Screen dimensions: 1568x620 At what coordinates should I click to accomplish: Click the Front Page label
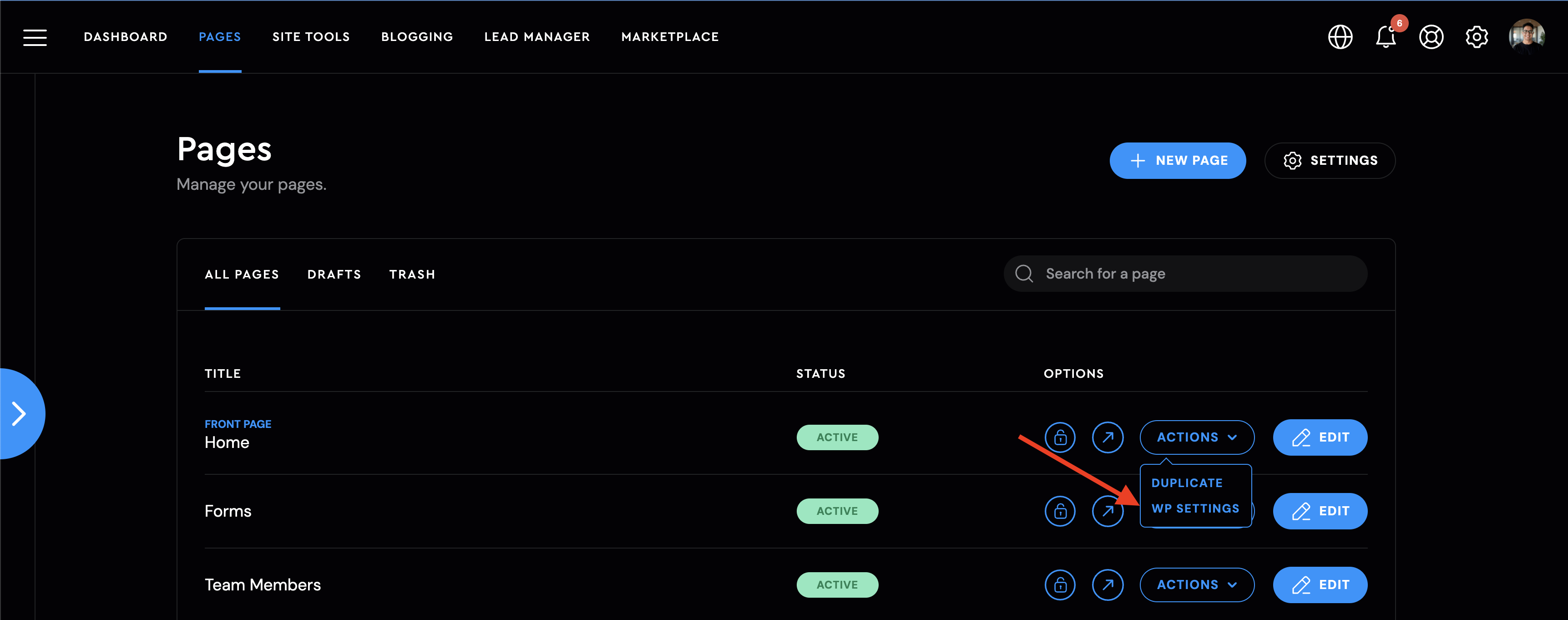[x=238, y=424]
